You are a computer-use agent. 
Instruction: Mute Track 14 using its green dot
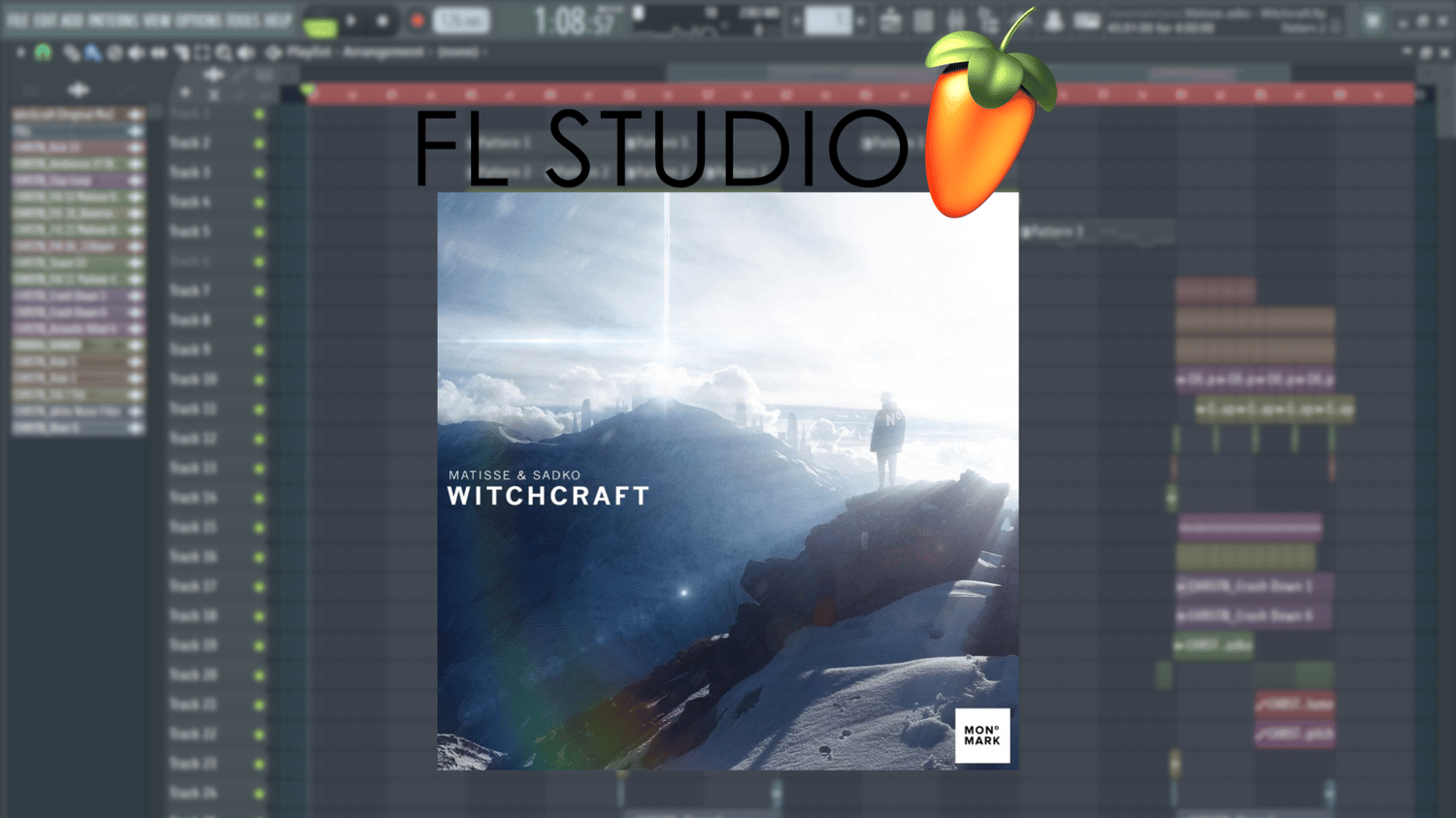click(259, 498)
